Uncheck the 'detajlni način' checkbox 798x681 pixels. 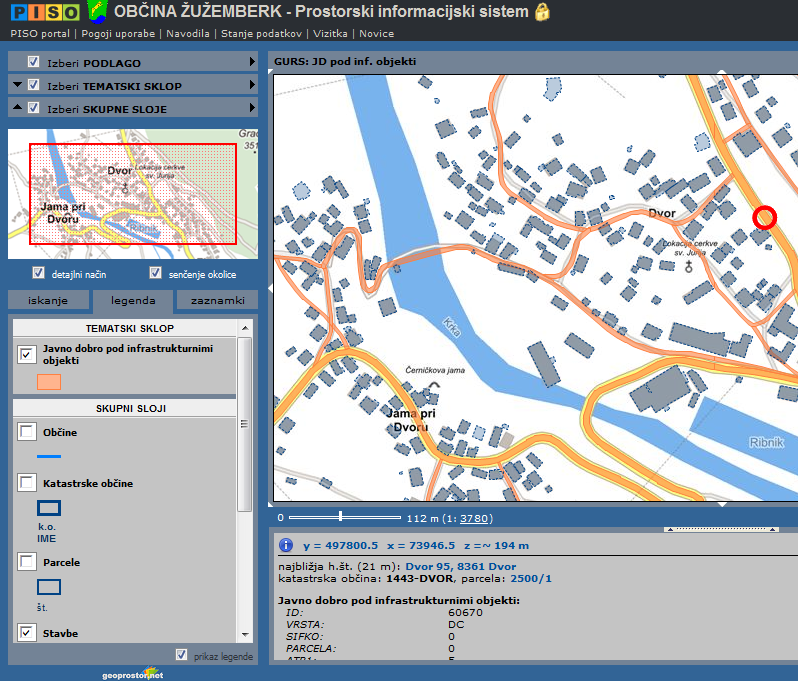(x=39, y=273)
